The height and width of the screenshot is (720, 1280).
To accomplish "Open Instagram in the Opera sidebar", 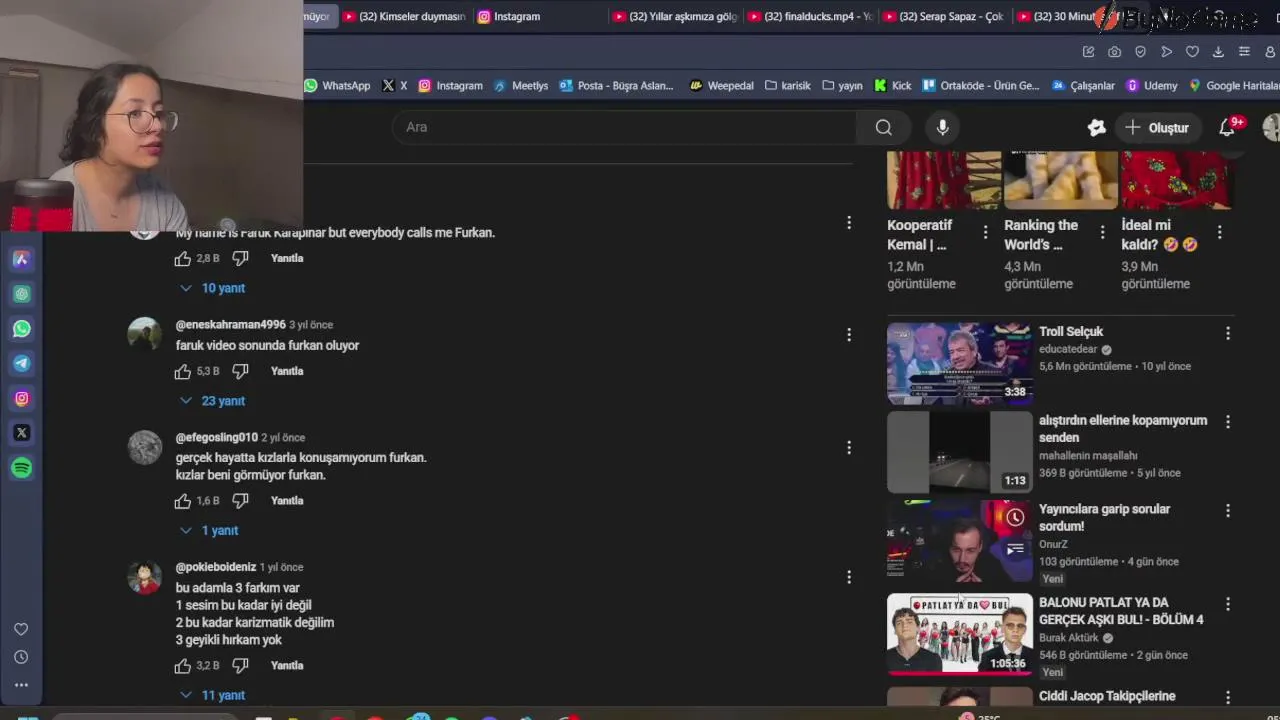I will (x=21, y=398).
